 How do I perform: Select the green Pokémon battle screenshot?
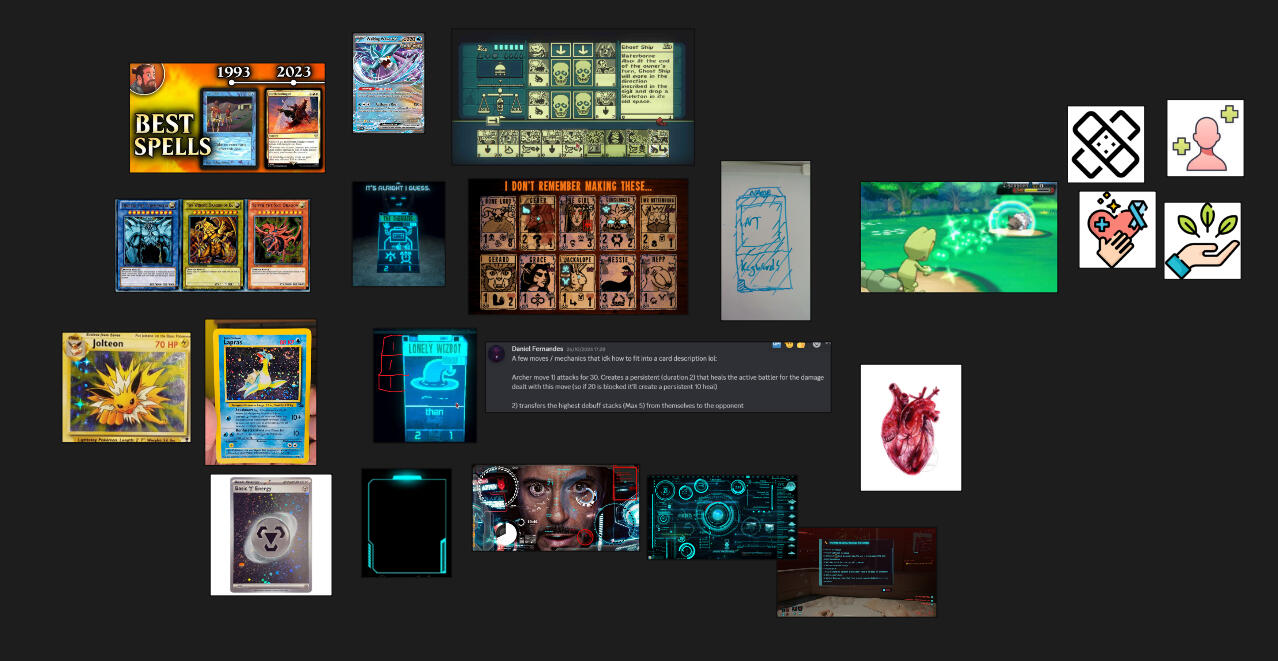[958, 237]
